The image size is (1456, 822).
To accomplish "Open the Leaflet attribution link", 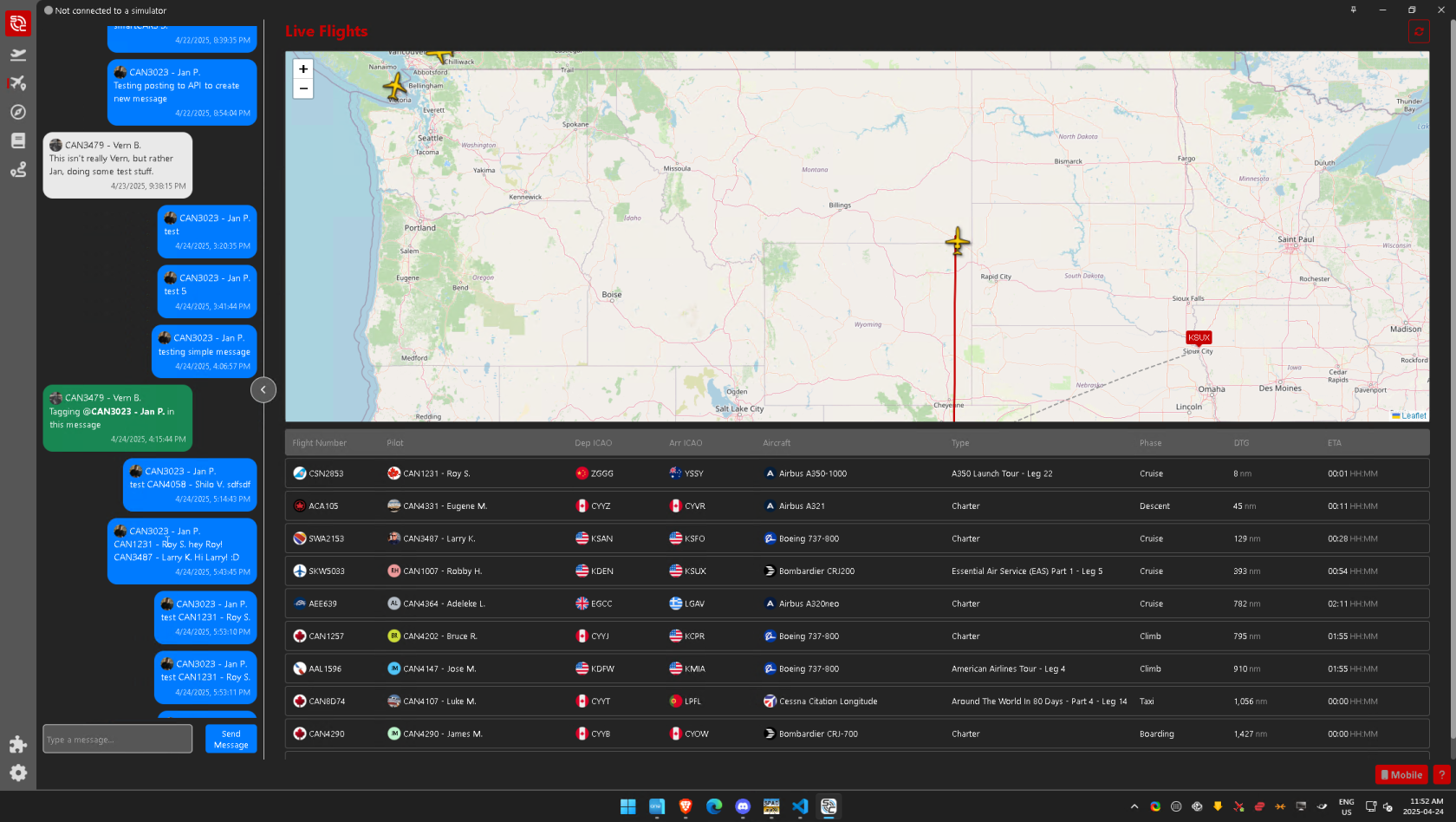I will click(x=1414, y=415).
